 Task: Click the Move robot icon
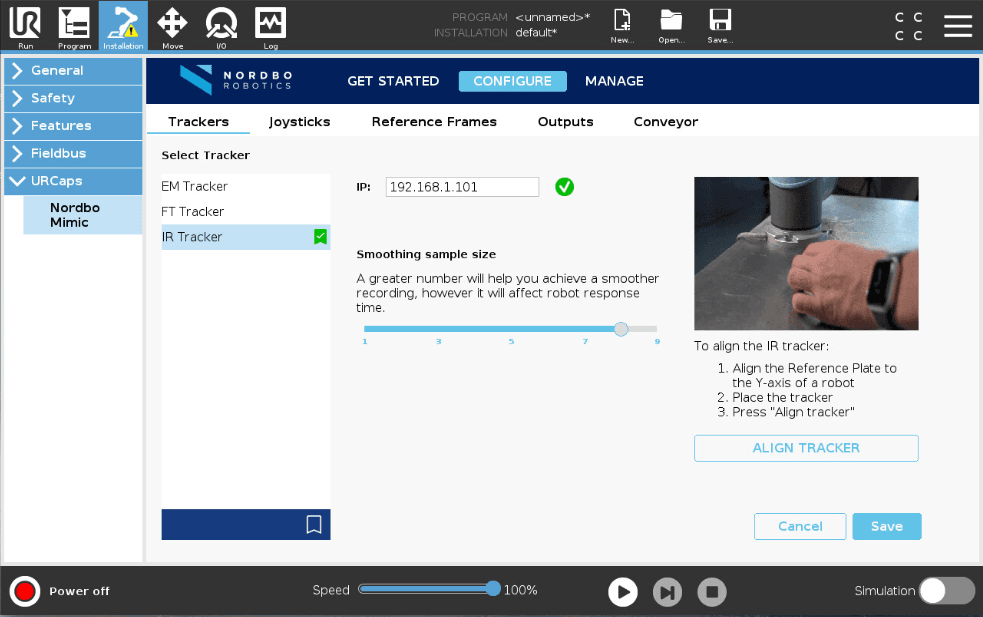[x=172, y=26]
